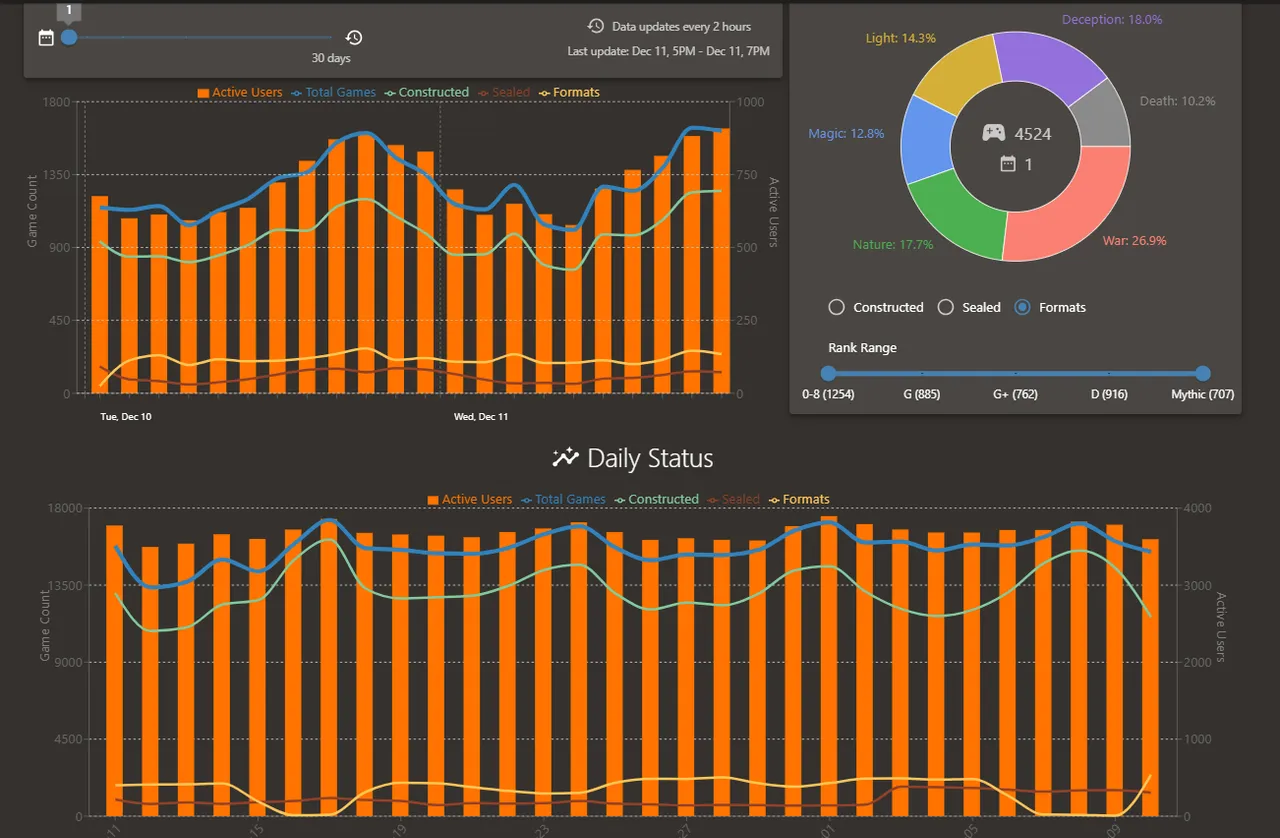This screenshot has width=1280, height=838.
Task: Select the Sealed radio button
Action: (x=945, y=307)
